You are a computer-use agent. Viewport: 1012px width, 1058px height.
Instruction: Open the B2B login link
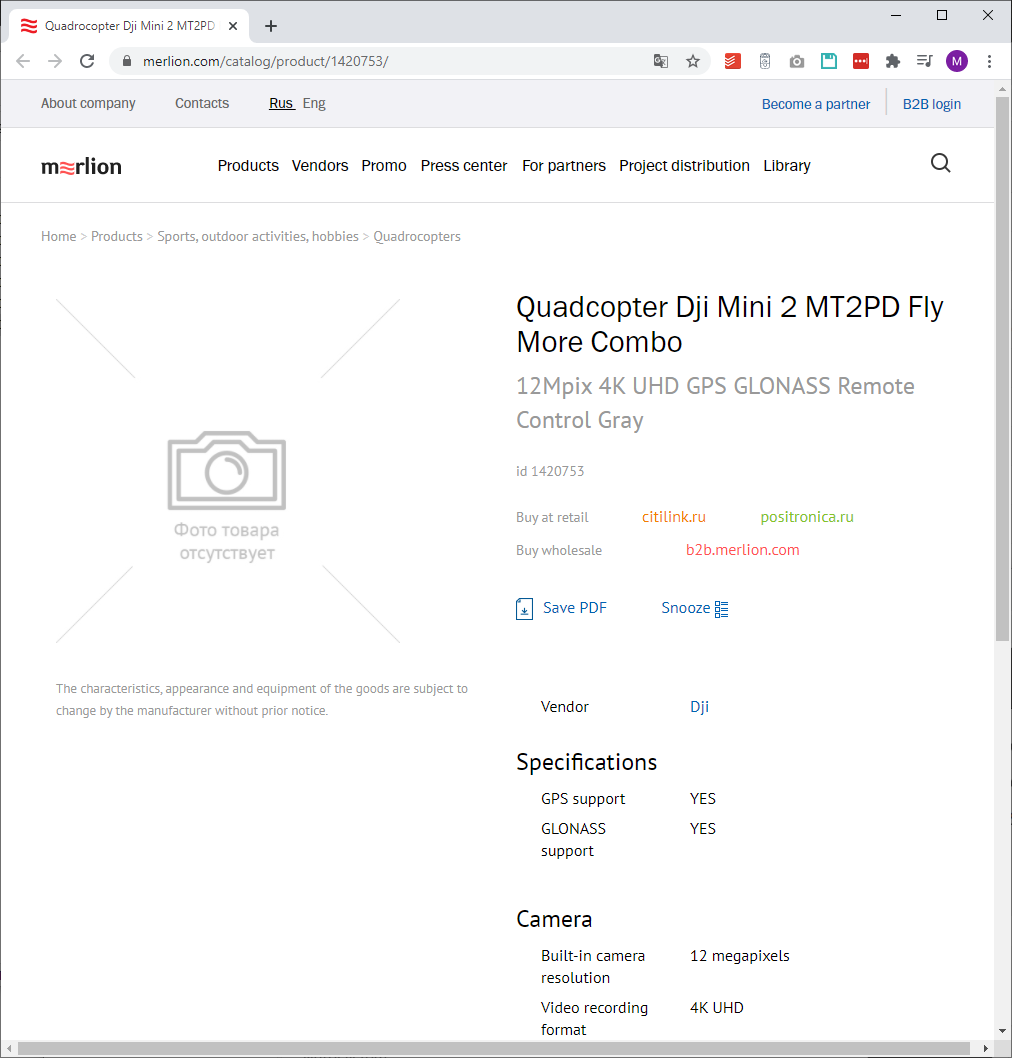tap(932, 105)
